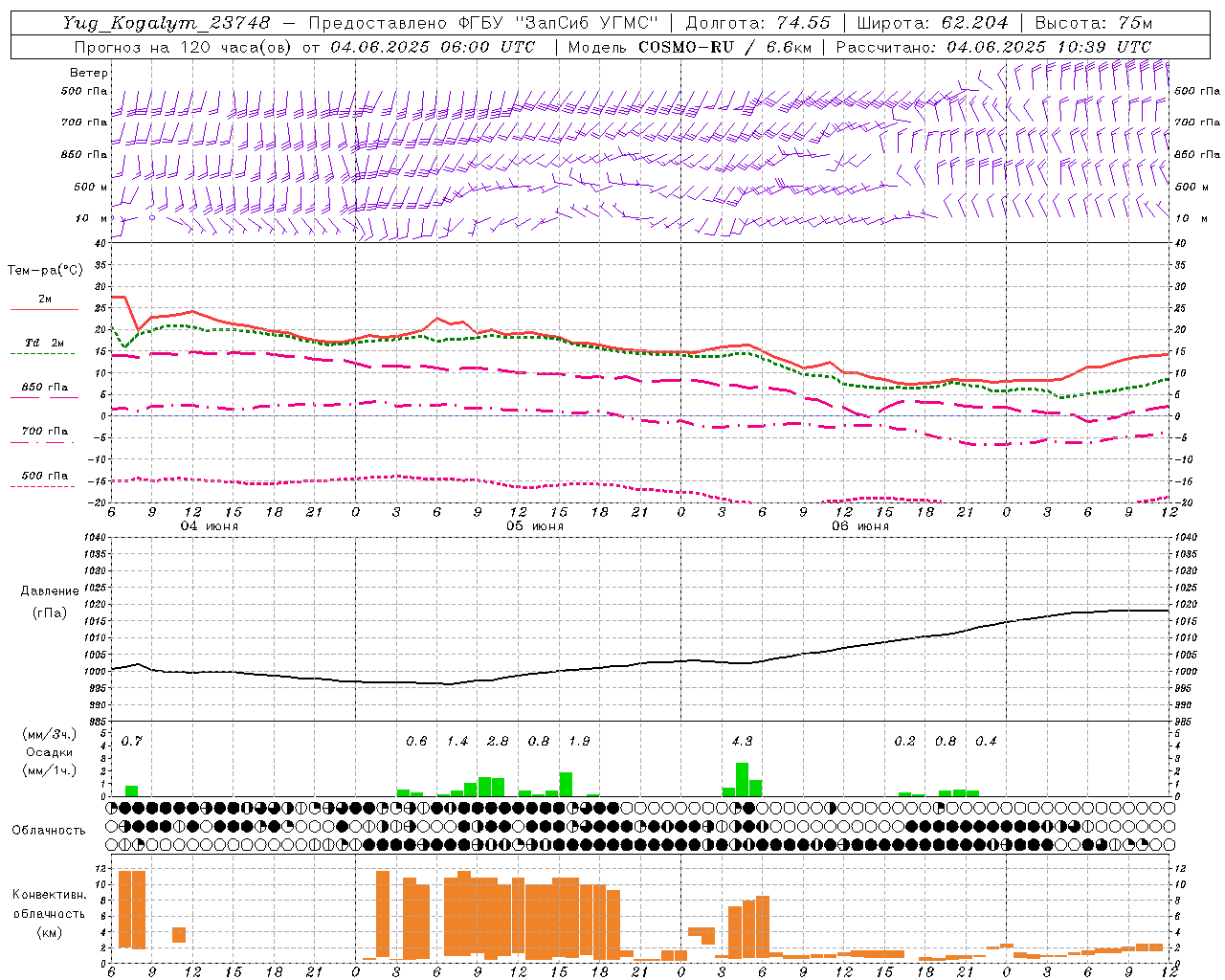Viewport: 1225px width, 980px height.
Task: Click the Осадки panel label
Action: coord(50,752)
